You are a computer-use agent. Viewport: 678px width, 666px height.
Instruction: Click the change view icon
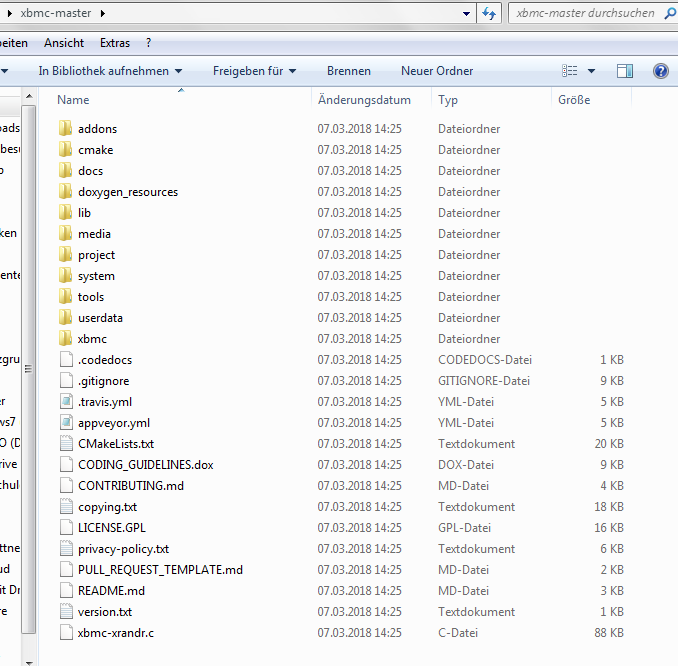click(x=569, y=70)
